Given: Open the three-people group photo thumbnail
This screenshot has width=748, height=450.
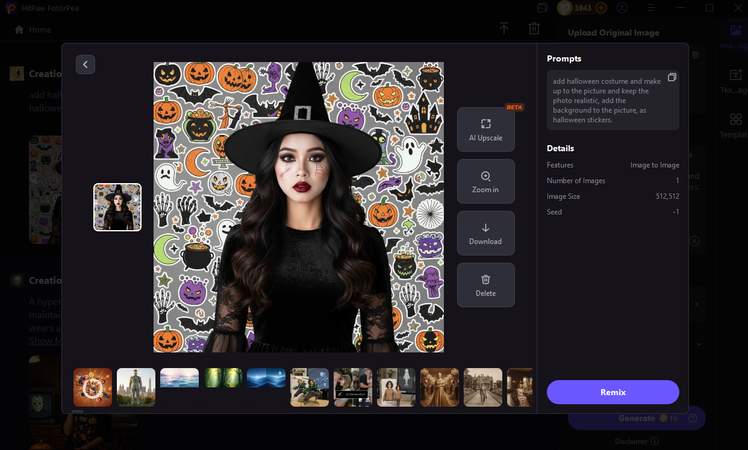Looking at the screenshot, I should click(x=353, y=387).
